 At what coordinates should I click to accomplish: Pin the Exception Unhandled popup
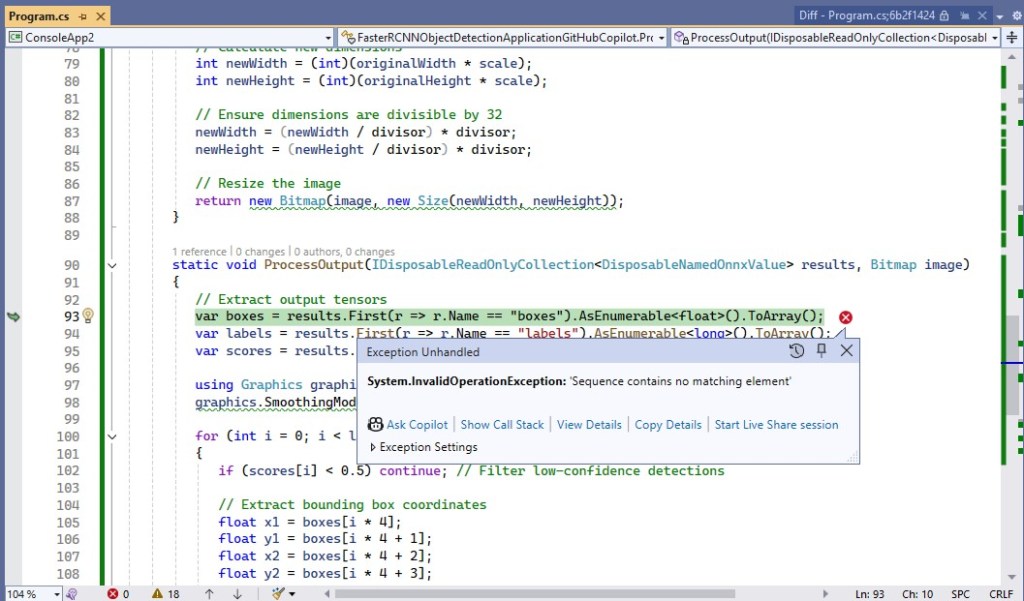822,351
